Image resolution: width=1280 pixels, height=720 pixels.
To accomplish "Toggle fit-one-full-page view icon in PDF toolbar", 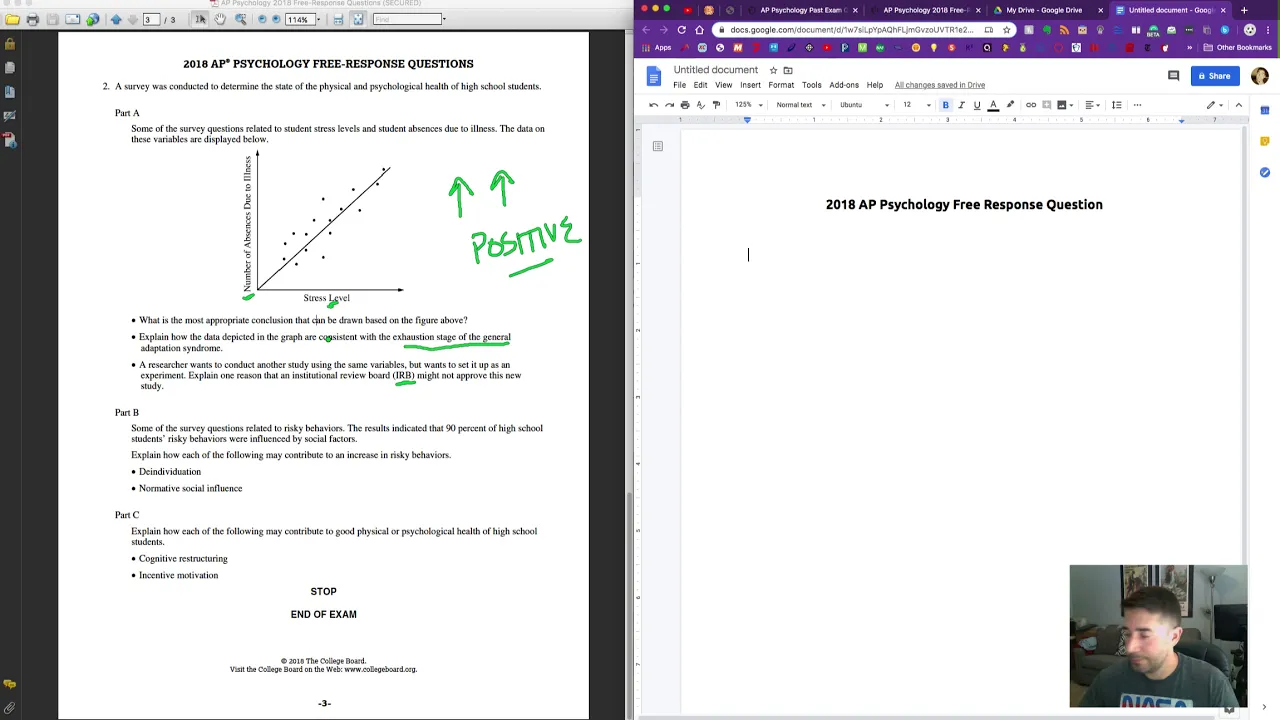I will (x=358, y=19).
